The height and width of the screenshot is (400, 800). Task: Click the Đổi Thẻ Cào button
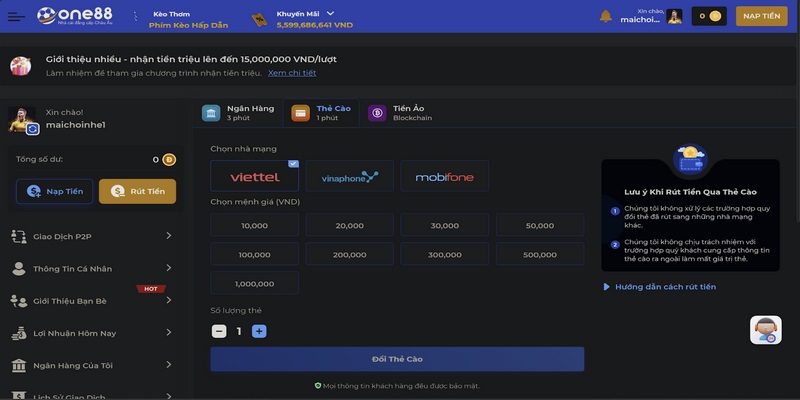(397, 359)
